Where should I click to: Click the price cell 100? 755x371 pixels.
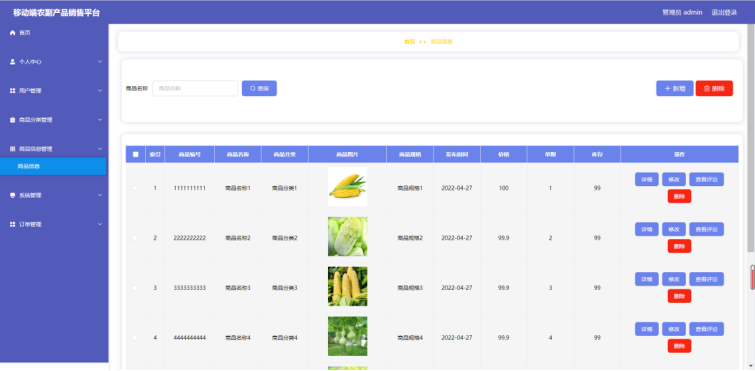coord(504,188)
